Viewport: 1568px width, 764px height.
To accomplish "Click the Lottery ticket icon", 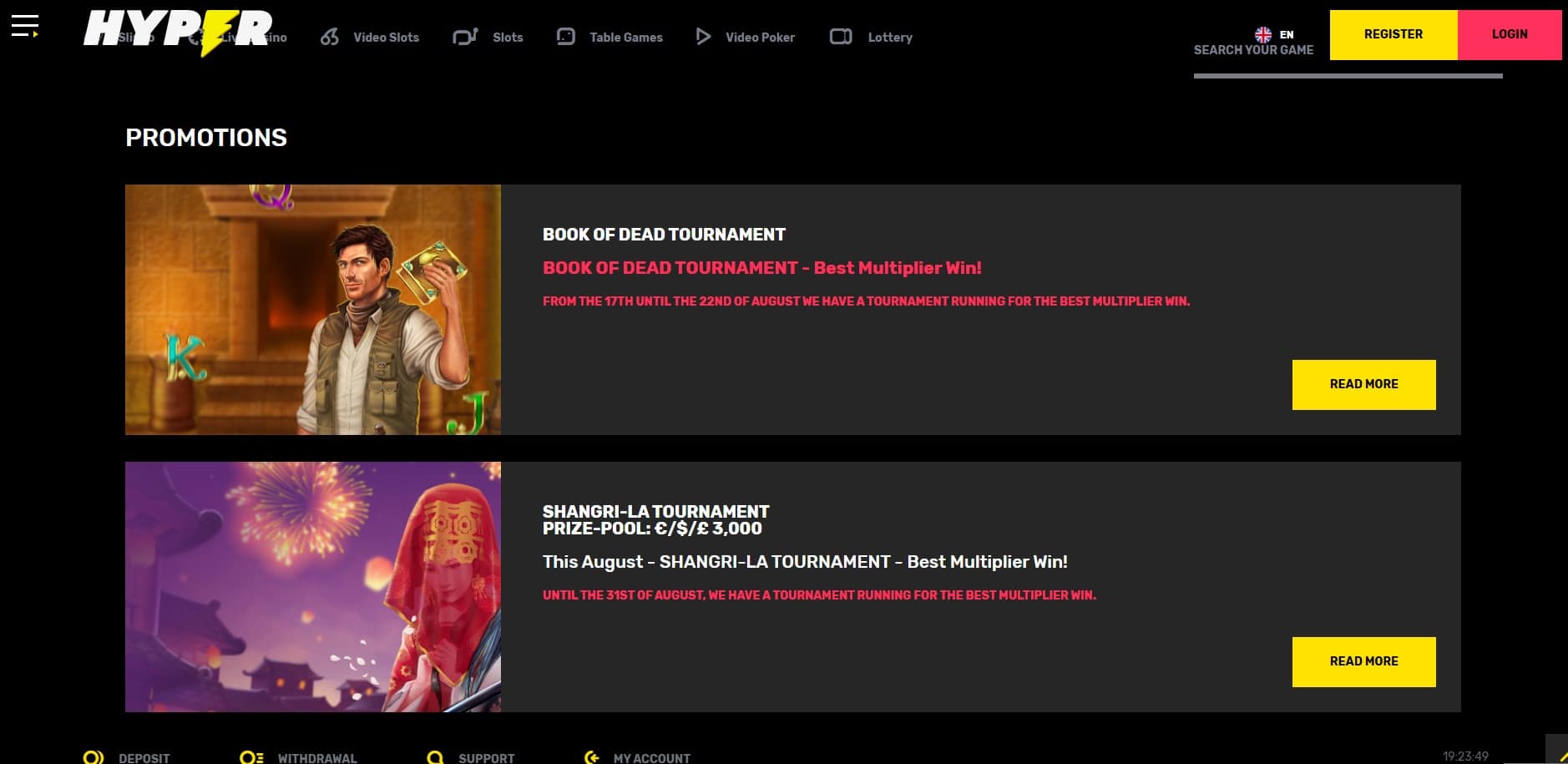I will tap(840, 37).
